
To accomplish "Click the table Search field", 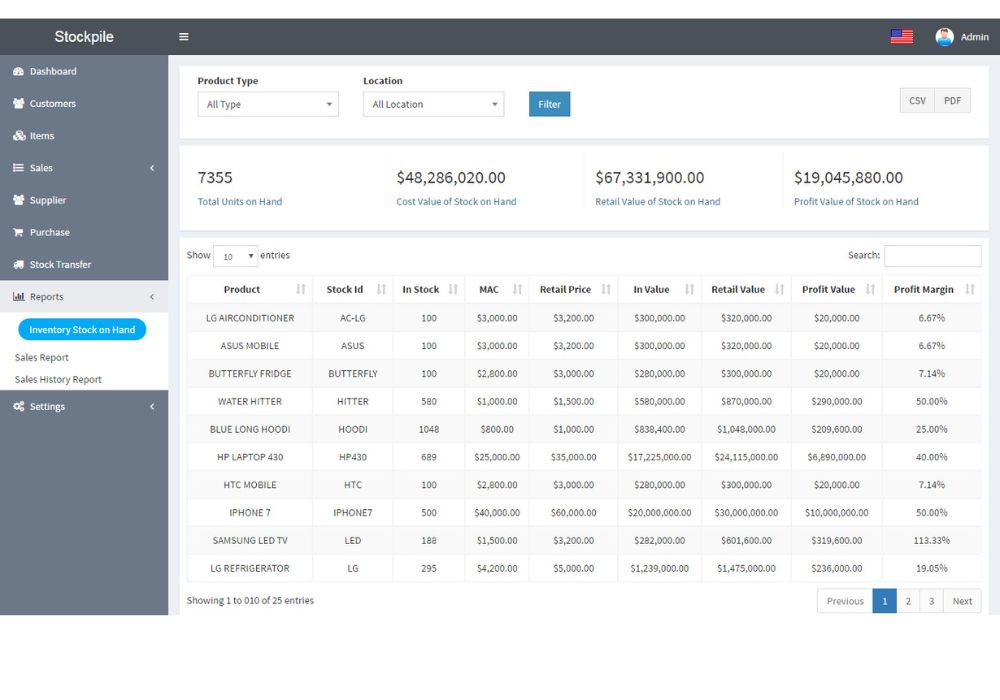I will tap(932, 256).
